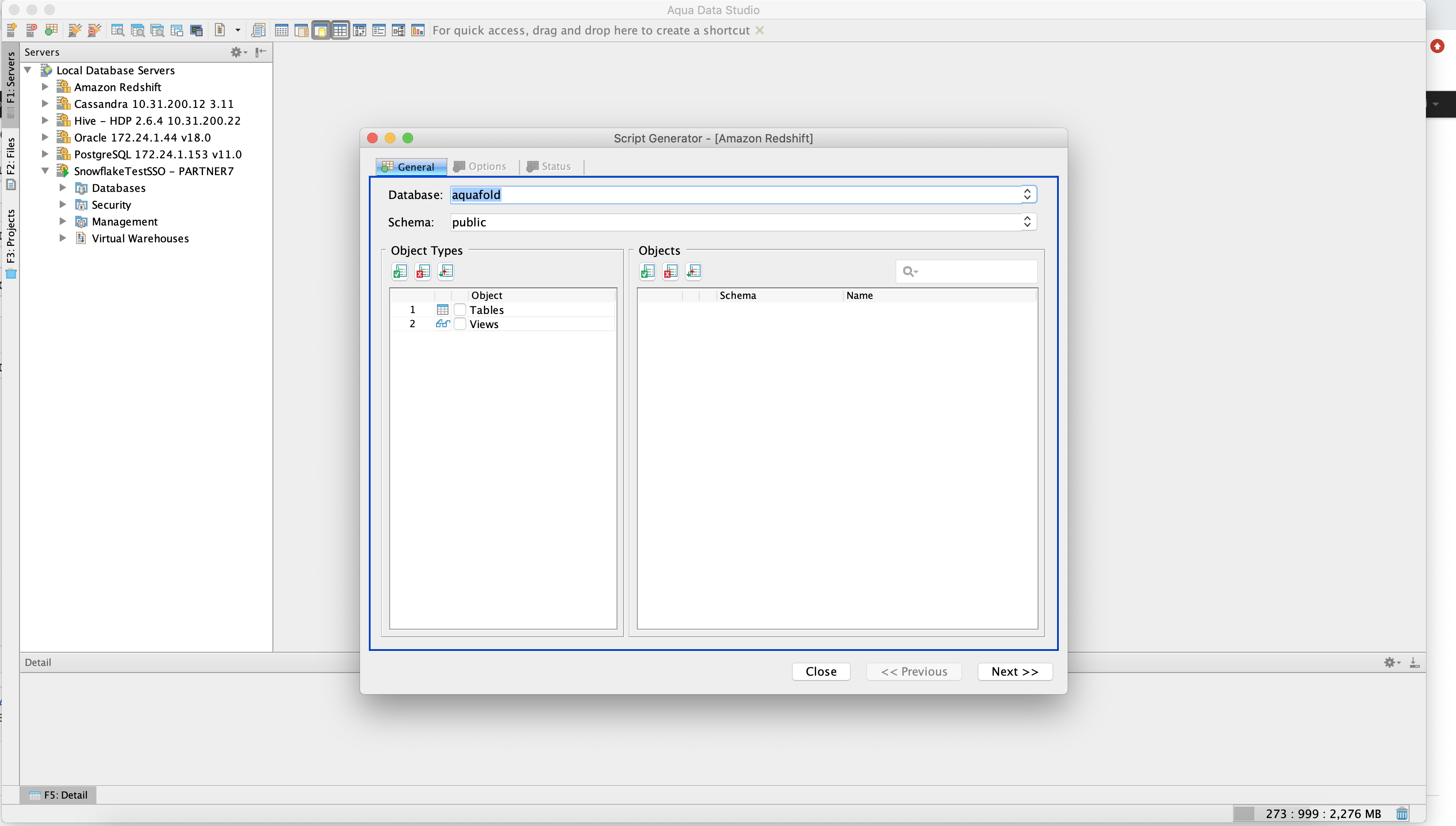Click the Next >> button
Image resolution: width=1456 pixels, height=826 pixels.
coord(1015,671)
